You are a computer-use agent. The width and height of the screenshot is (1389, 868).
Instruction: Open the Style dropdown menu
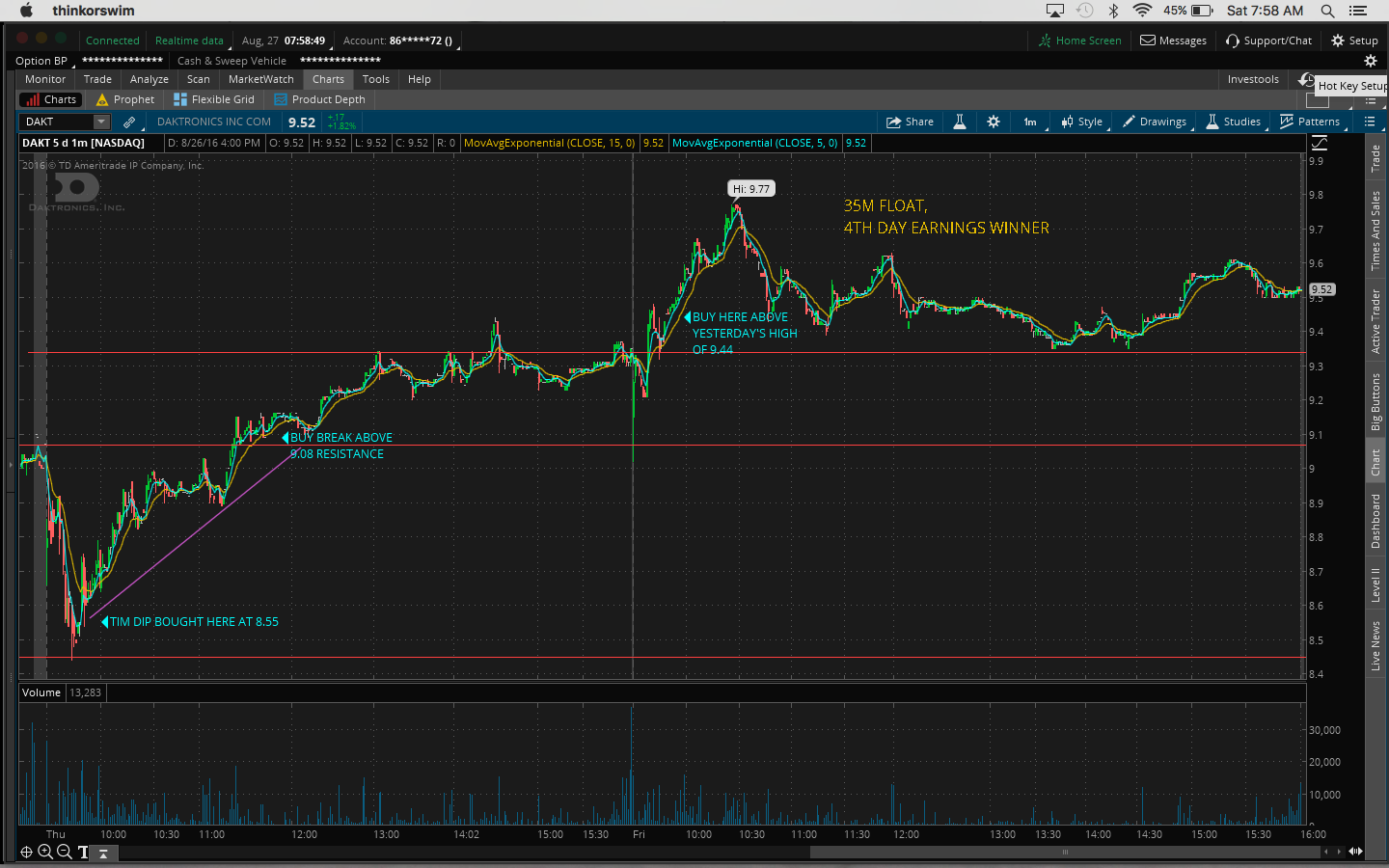click(x=1083, y=122)
